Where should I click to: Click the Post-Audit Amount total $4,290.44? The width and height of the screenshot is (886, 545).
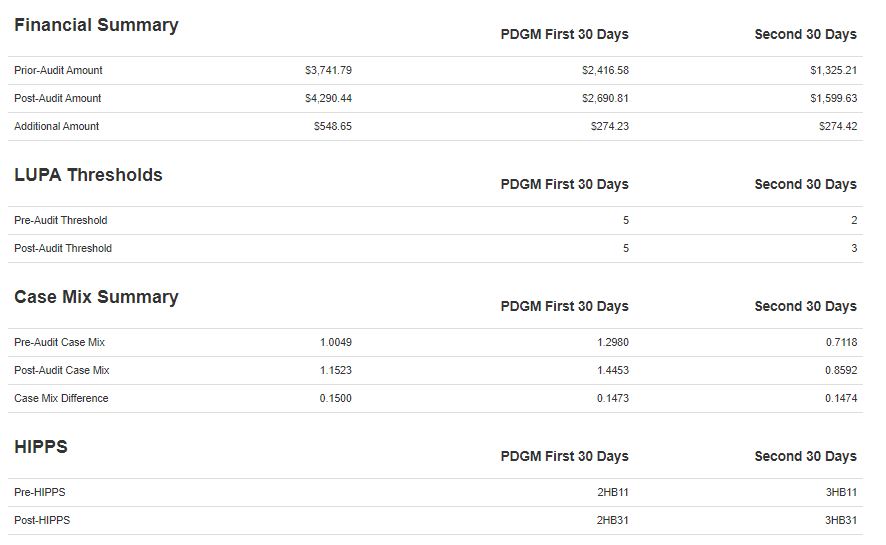point(328,98)
